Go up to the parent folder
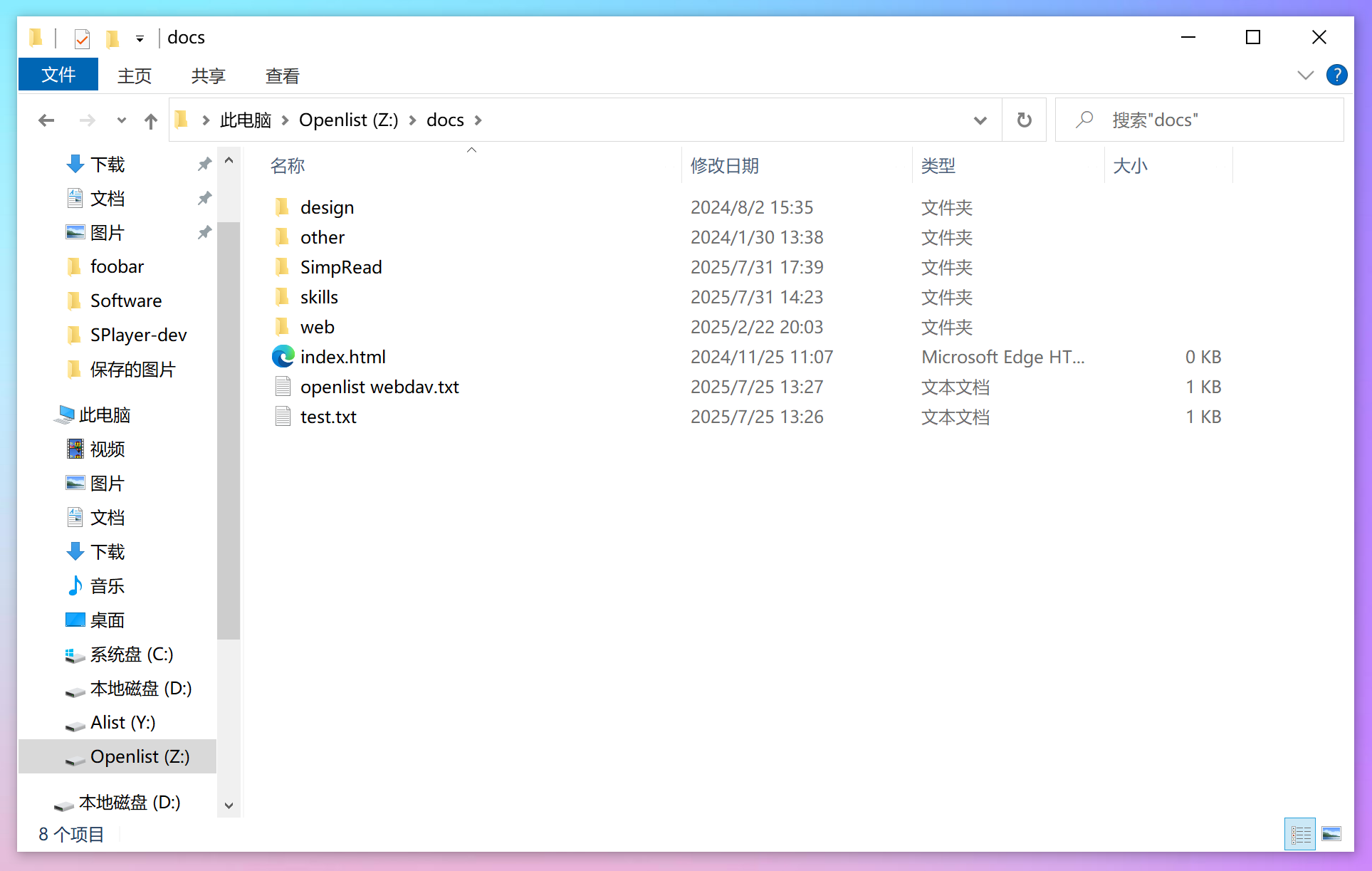 (x=150, y=120)
